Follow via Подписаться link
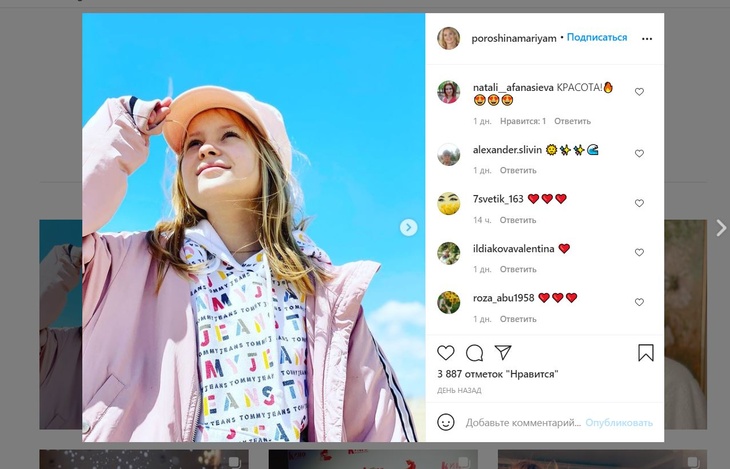This screenshot has width=730, height=469. pos(597,37)
